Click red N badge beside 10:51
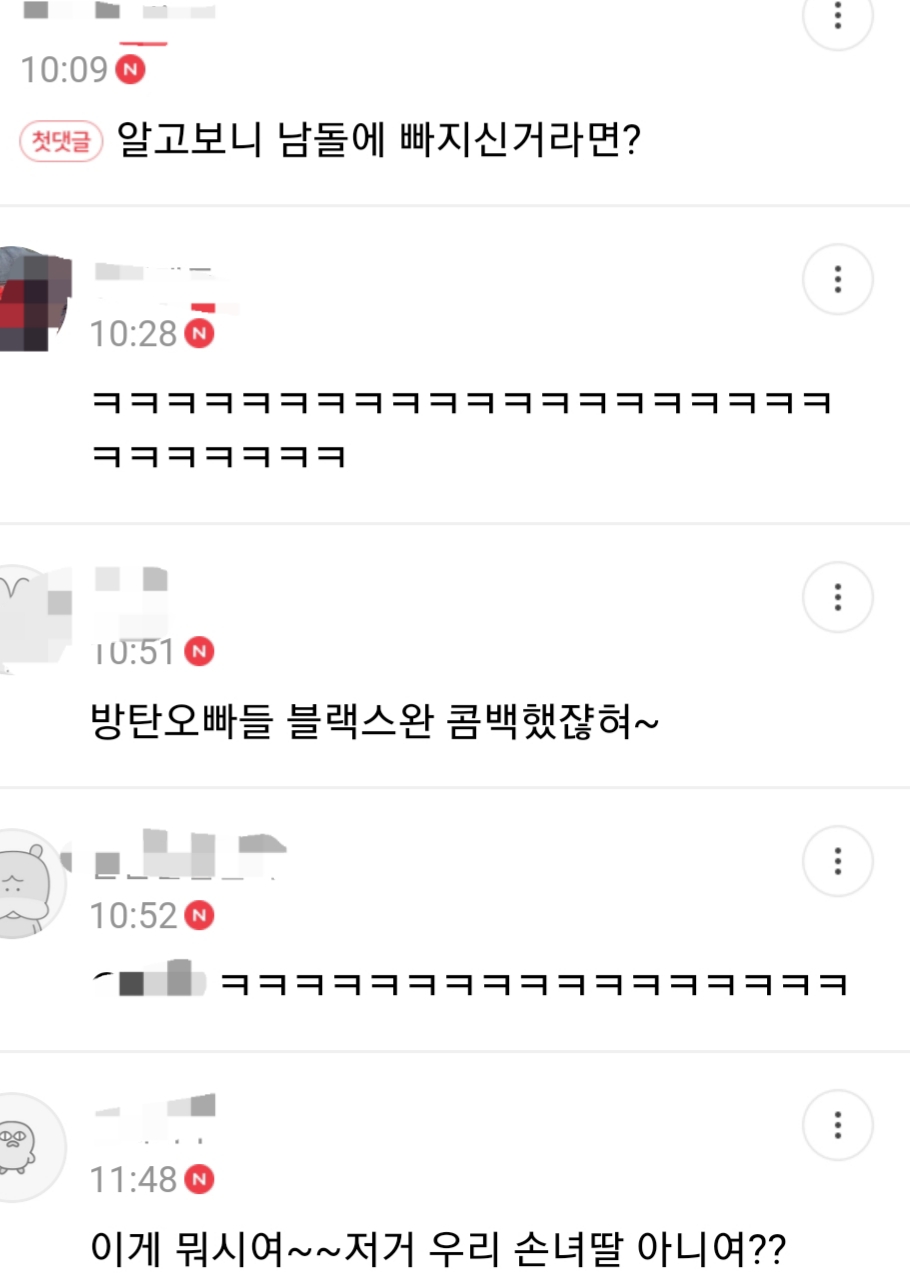910x1282 pixels. tap(200, 652)
